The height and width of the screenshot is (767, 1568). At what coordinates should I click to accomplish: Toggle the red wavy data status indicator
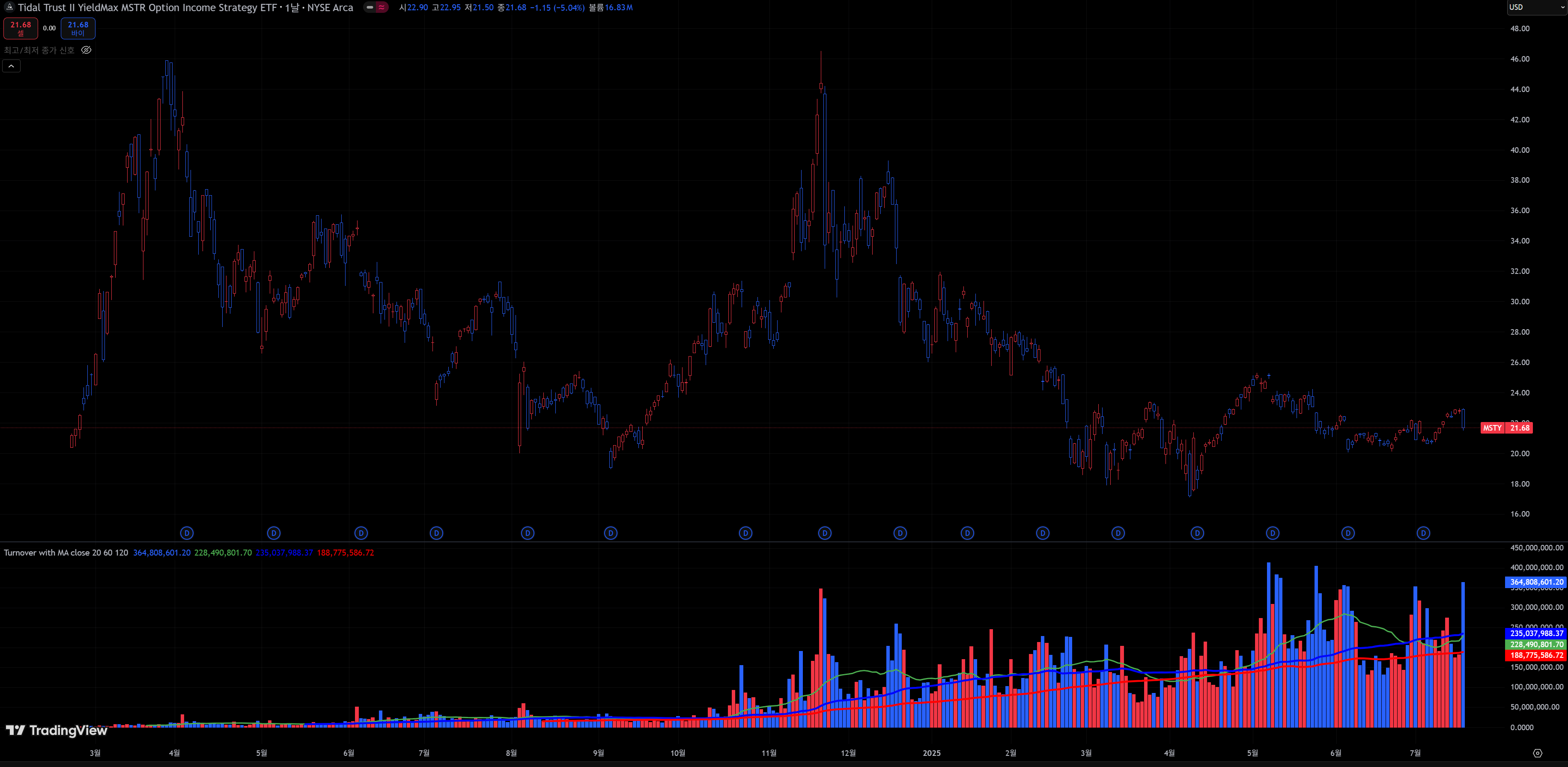pyautogui.click(x=382, y=7)
